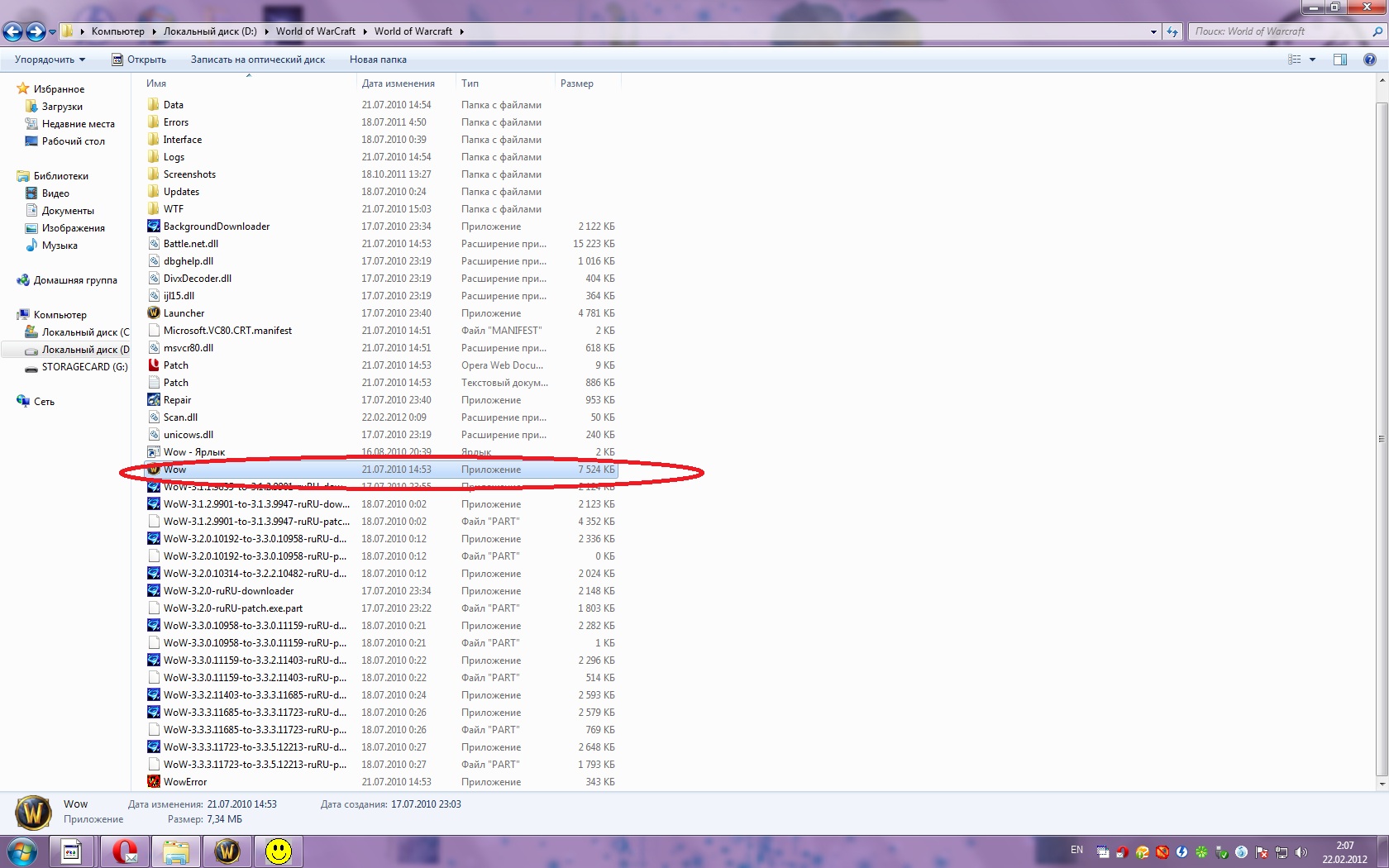The width and height of the screenshot is (1389, 868).
Task: Click the Launcher application icon
Action: pyautogui.click(x=154, y=313)
